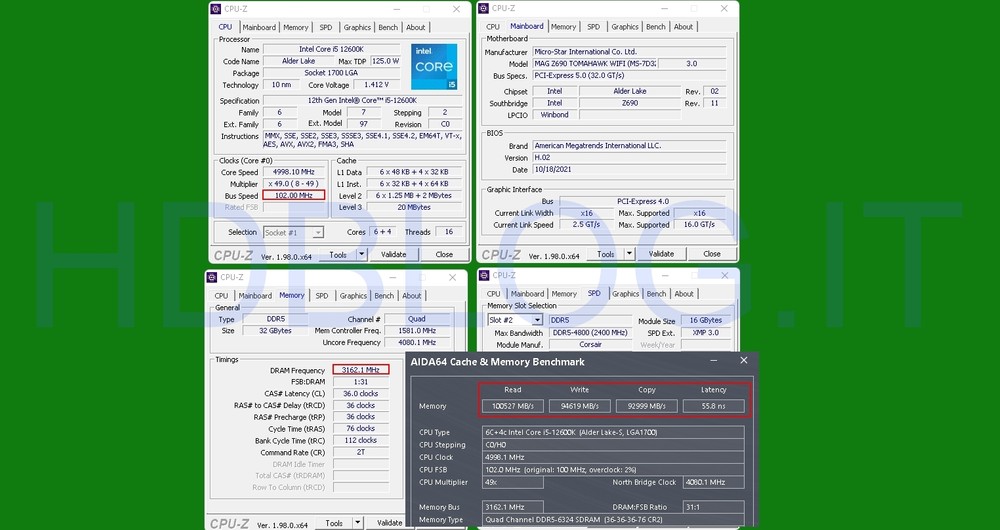This screenshot has width=1000, height=530.
Task: Click the Core Speed value 4998.10 MHz
Action: coord(293,172)
